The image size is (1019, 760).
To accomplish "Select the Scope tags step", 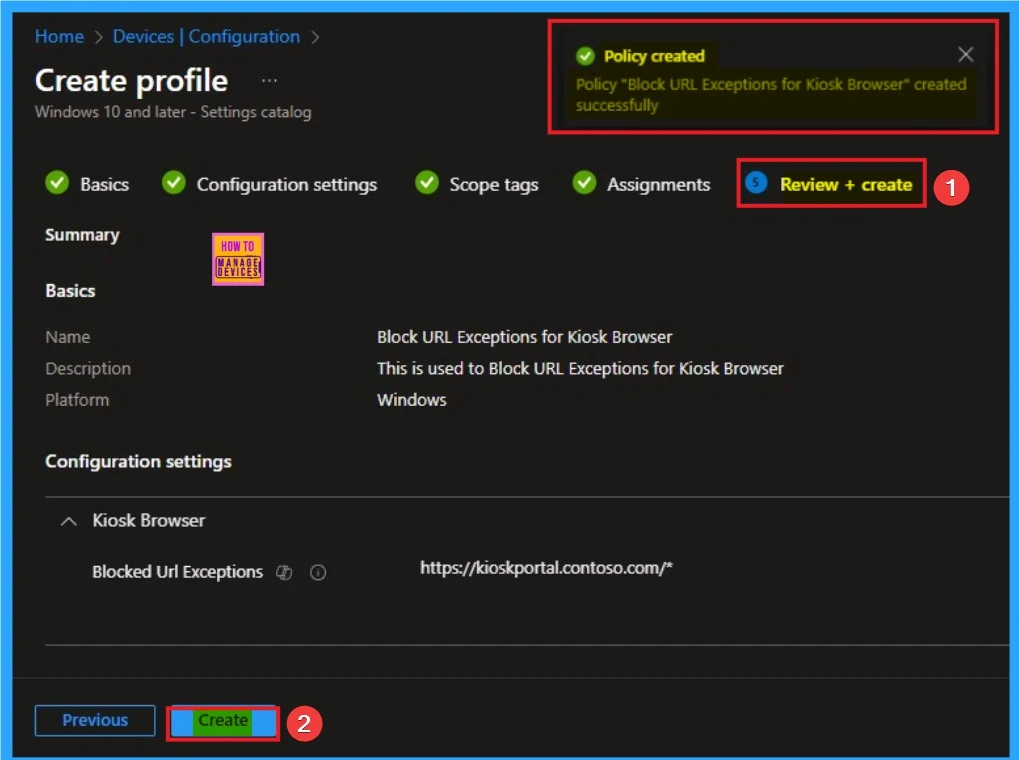I will (x=493, y=184).
